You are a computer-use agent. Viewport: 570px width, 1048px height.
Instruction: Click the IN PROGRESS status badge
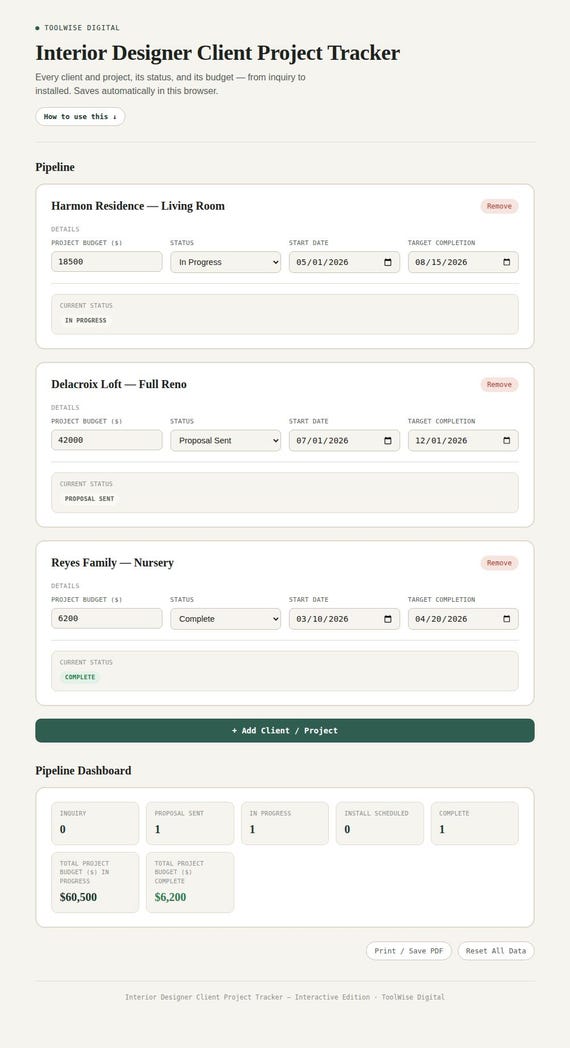[86, 320]
